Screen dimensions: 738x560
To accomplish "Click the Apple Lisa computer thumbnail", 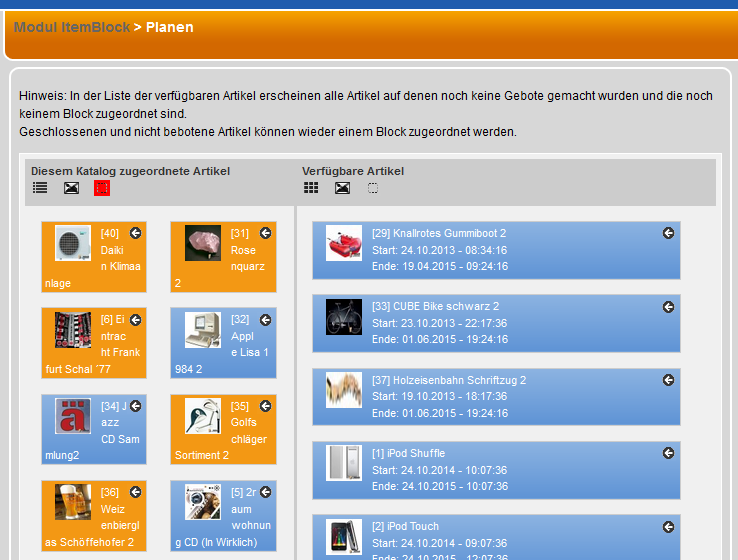I will pos(203,330).
